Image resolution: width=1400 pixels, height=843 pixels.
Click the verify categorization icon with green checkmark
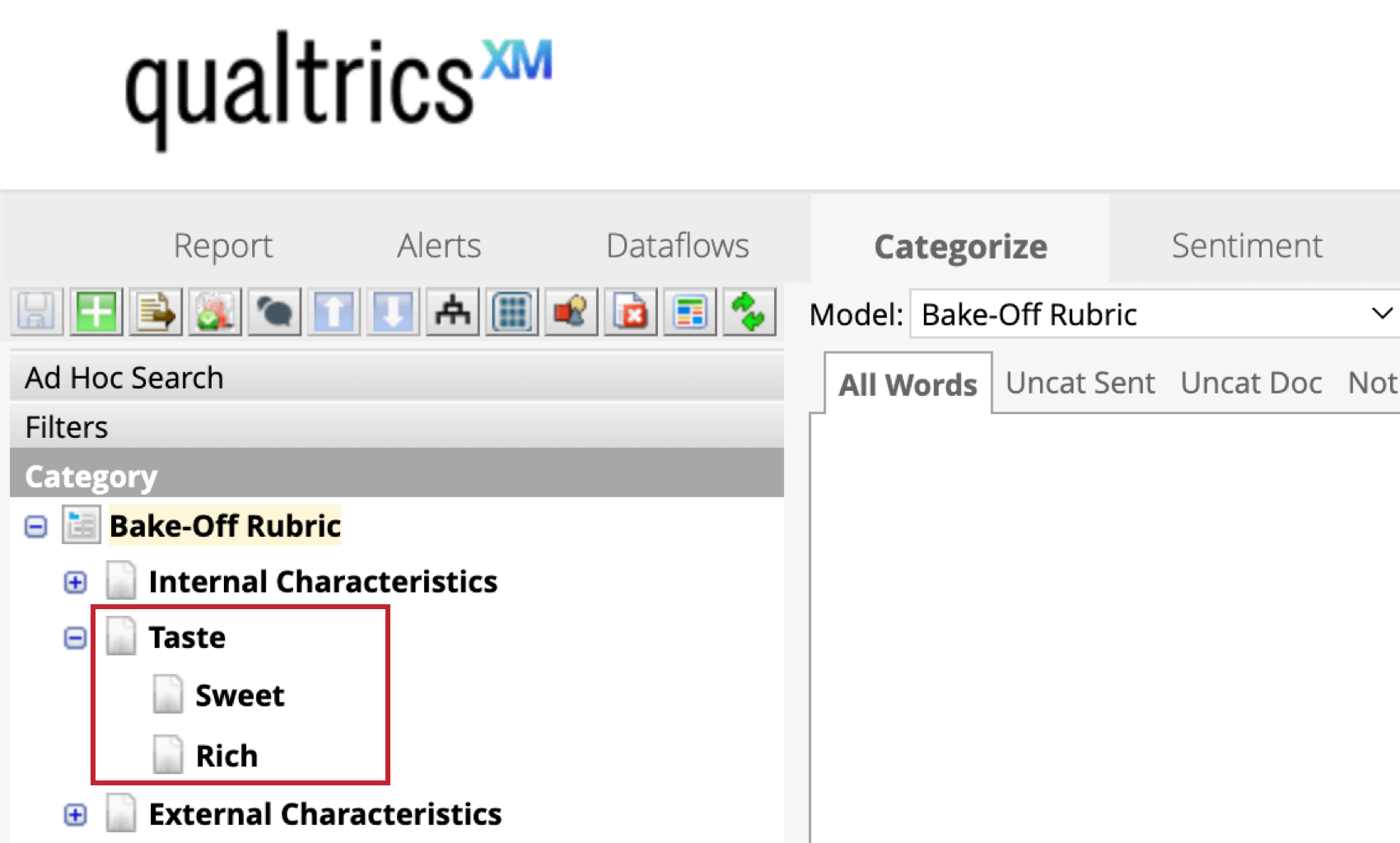(214, 311)
